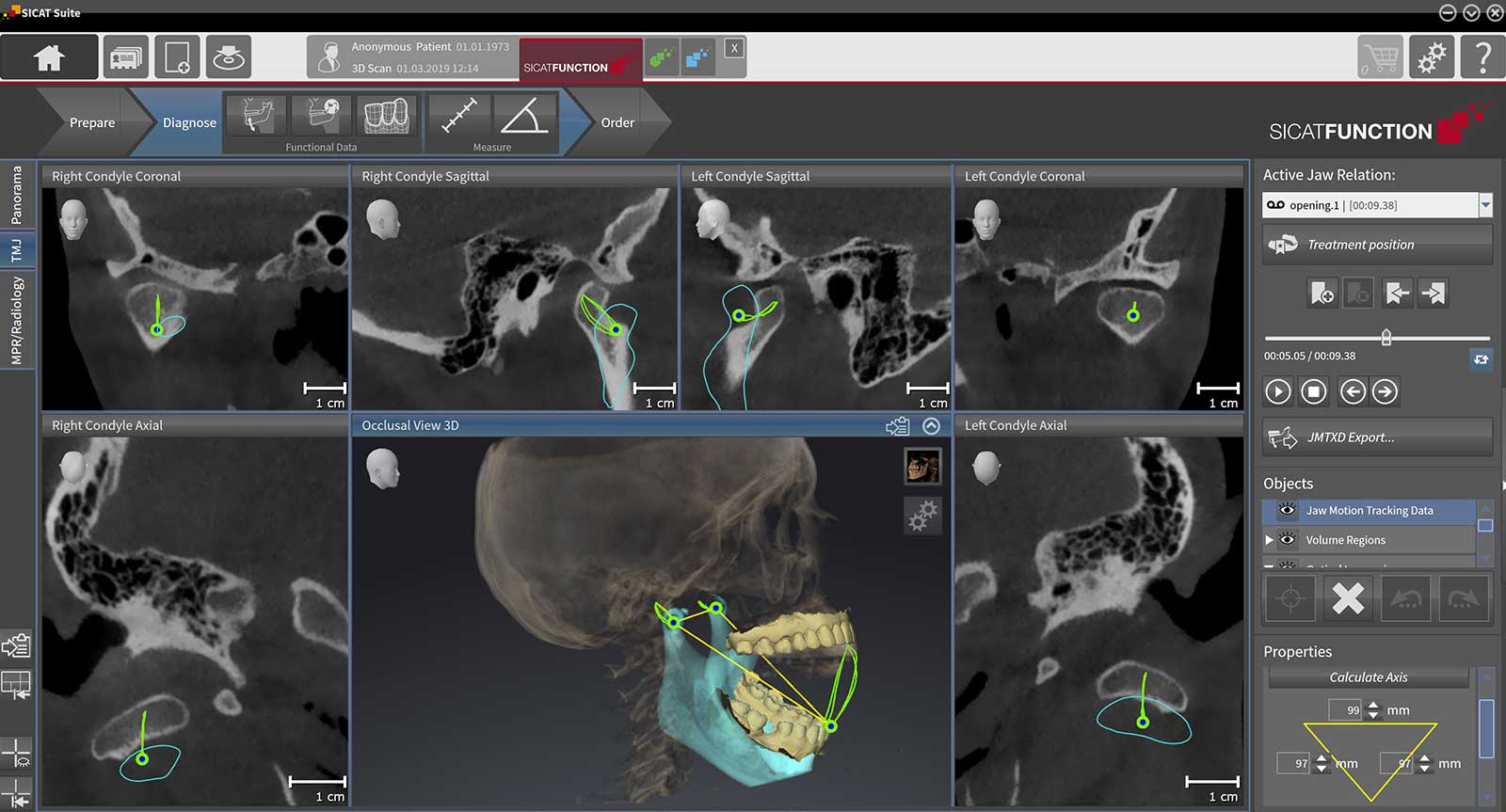Go to the SICAT Suite home screen

tap(49, 57)
